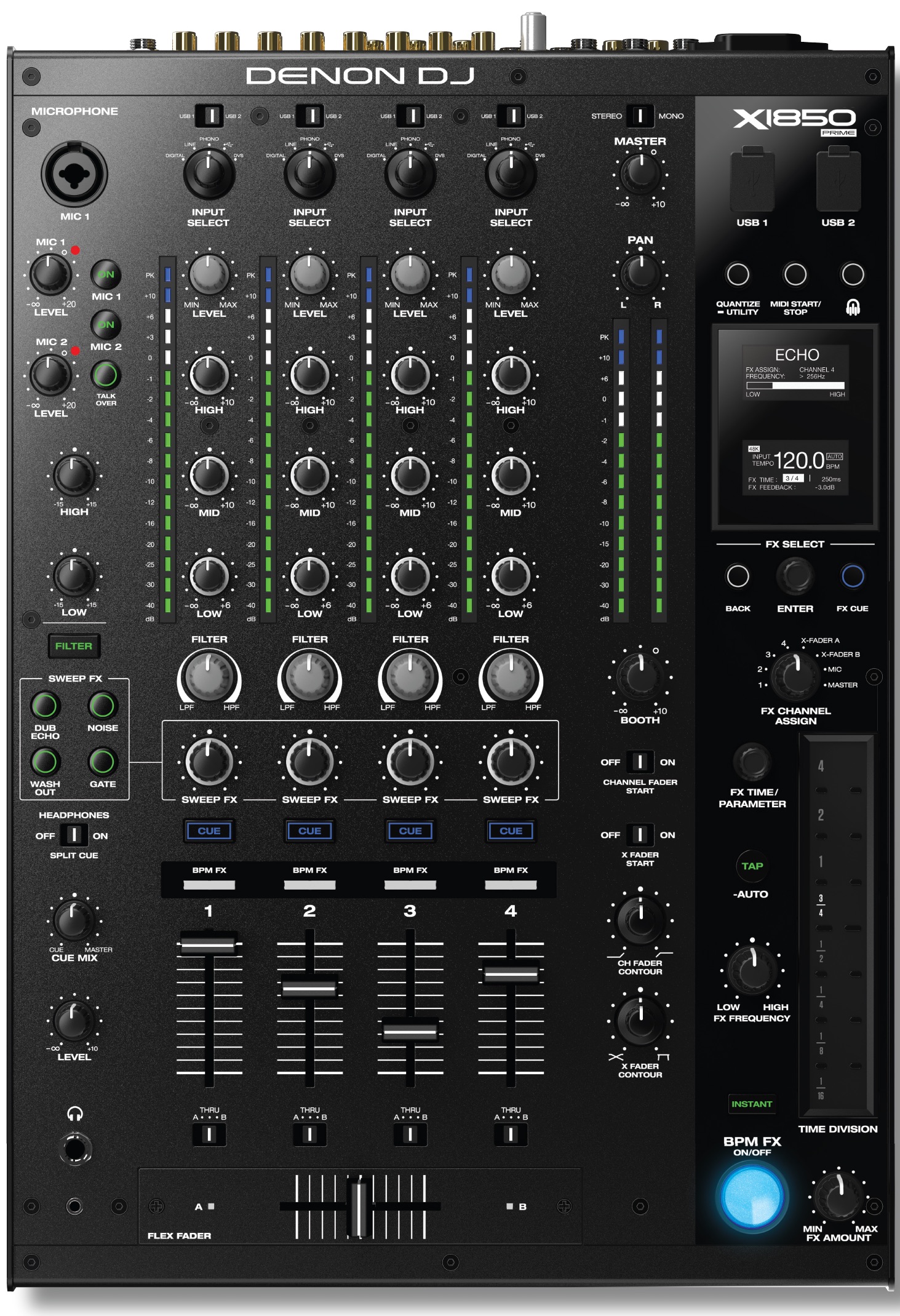
Task: Click the USB 2 port cover
Action: click(x=838, y=180)
